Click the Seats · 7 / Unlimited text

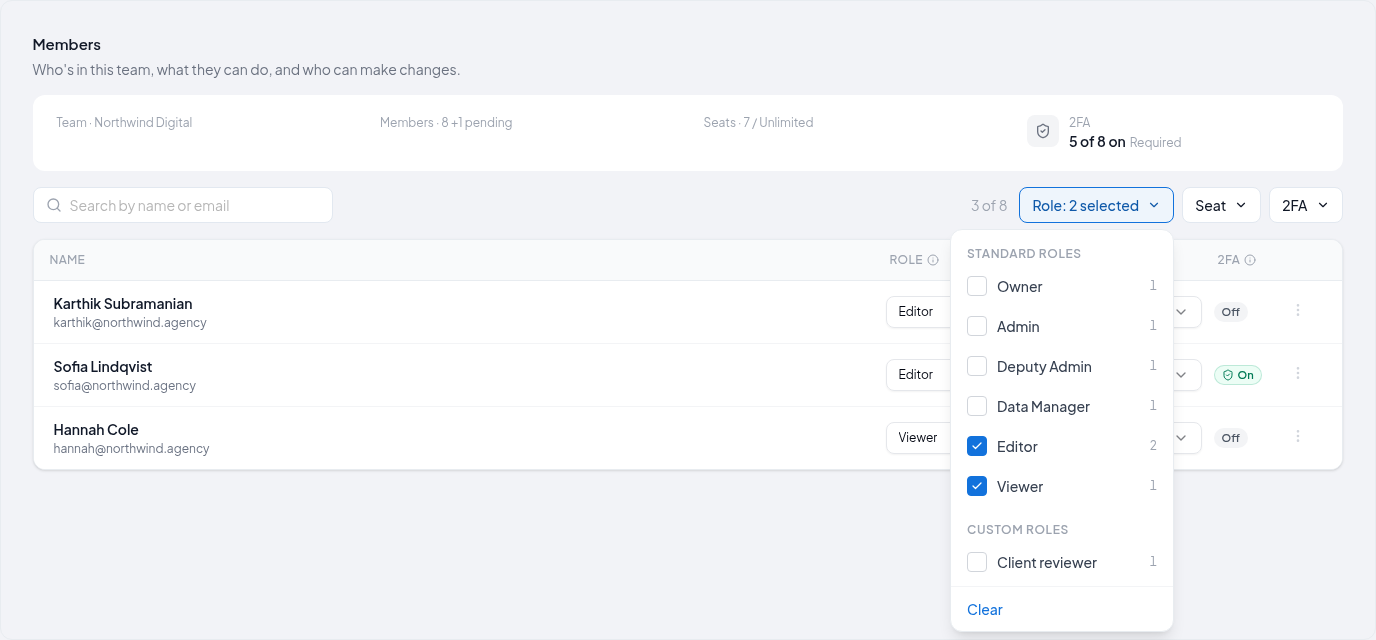758,123
